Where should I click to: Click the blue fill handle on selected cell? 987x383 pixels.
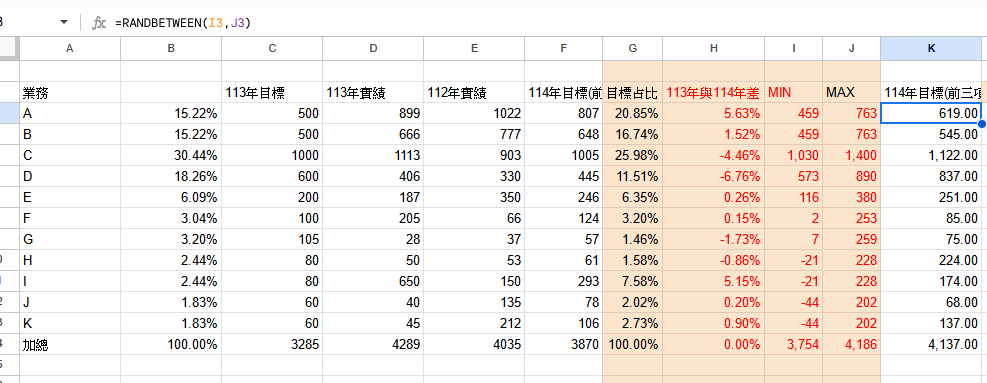[982, 124]
